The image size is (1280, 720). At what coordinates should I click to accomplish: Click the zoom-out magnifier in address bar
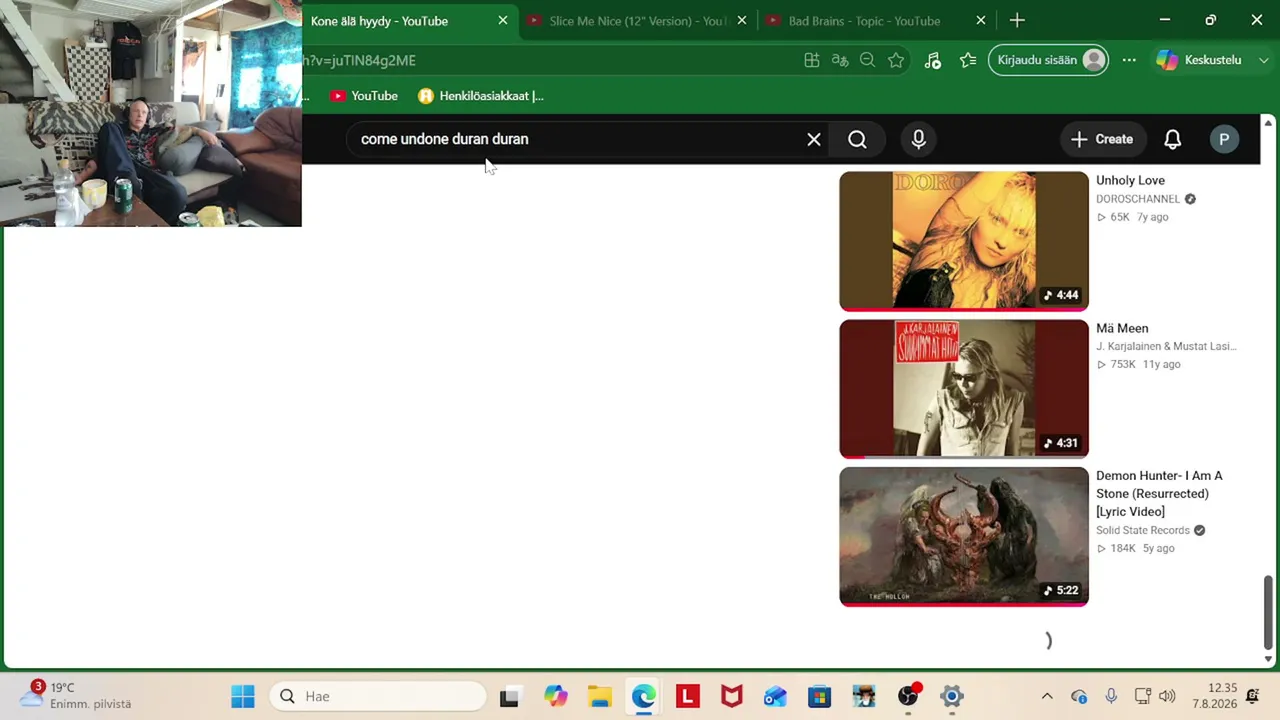click(x=868, y=60)
